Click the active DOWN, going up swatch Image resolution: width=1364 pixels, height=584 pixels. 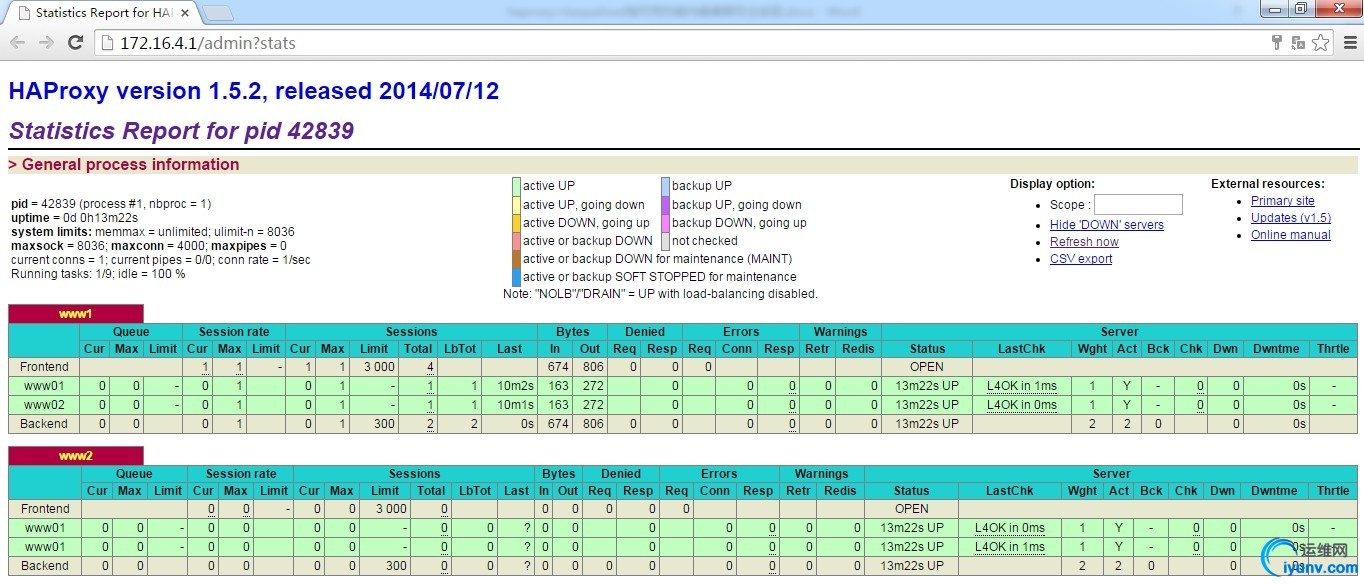click(x=516, y=223)
